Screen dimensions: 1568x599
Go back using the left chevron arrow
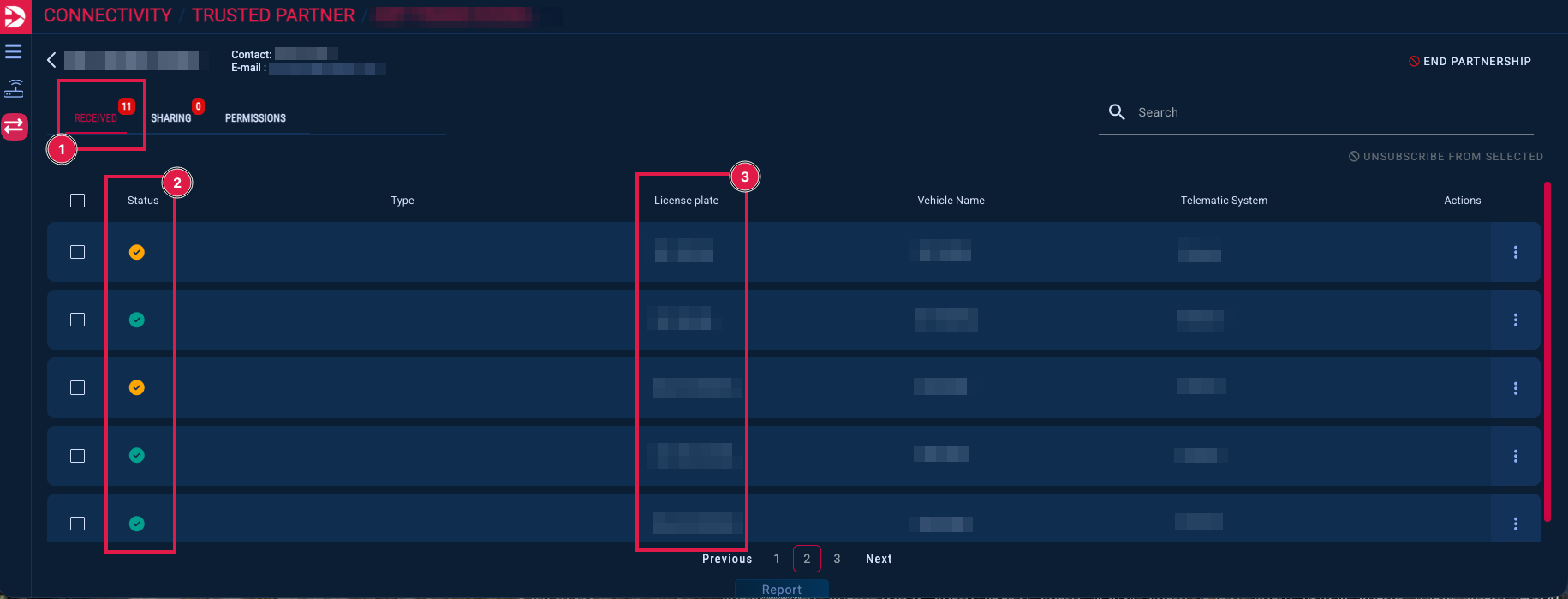[51, 60]
